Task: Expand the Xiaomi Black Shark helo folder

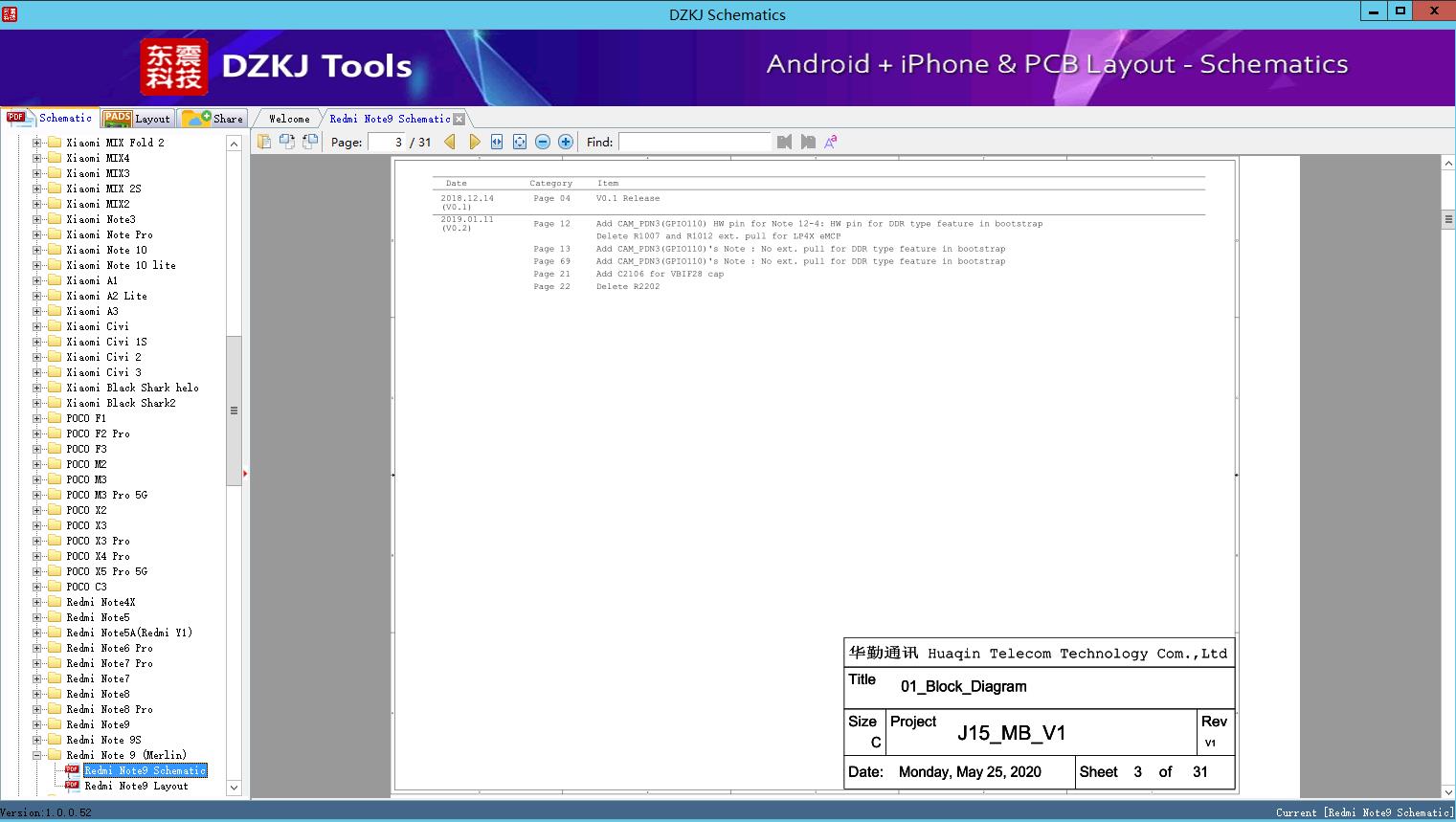Action: [x=37, y=388]
